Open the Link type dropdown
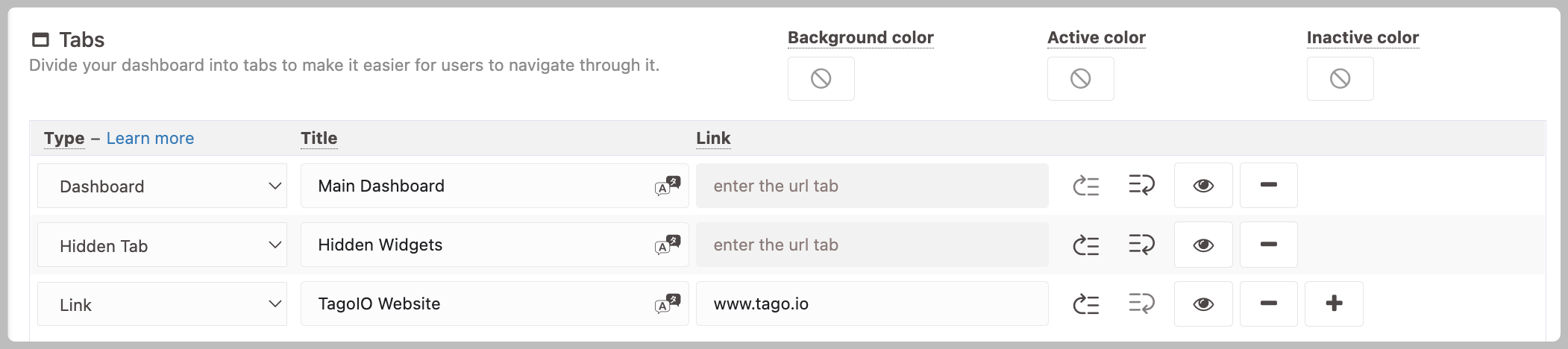The image size is (1568, 349). point(163,304)
